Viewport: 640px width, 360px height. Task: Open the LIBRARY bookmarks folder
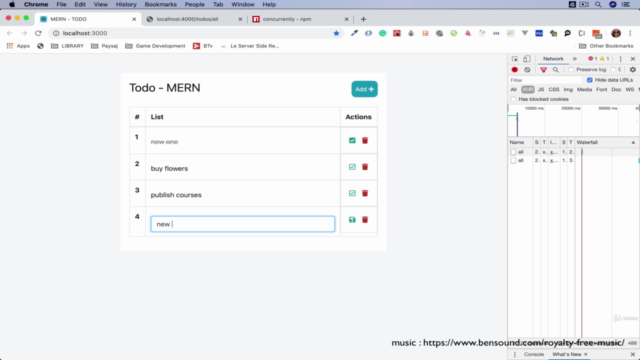pyautogui.click(x=67, y=46)
